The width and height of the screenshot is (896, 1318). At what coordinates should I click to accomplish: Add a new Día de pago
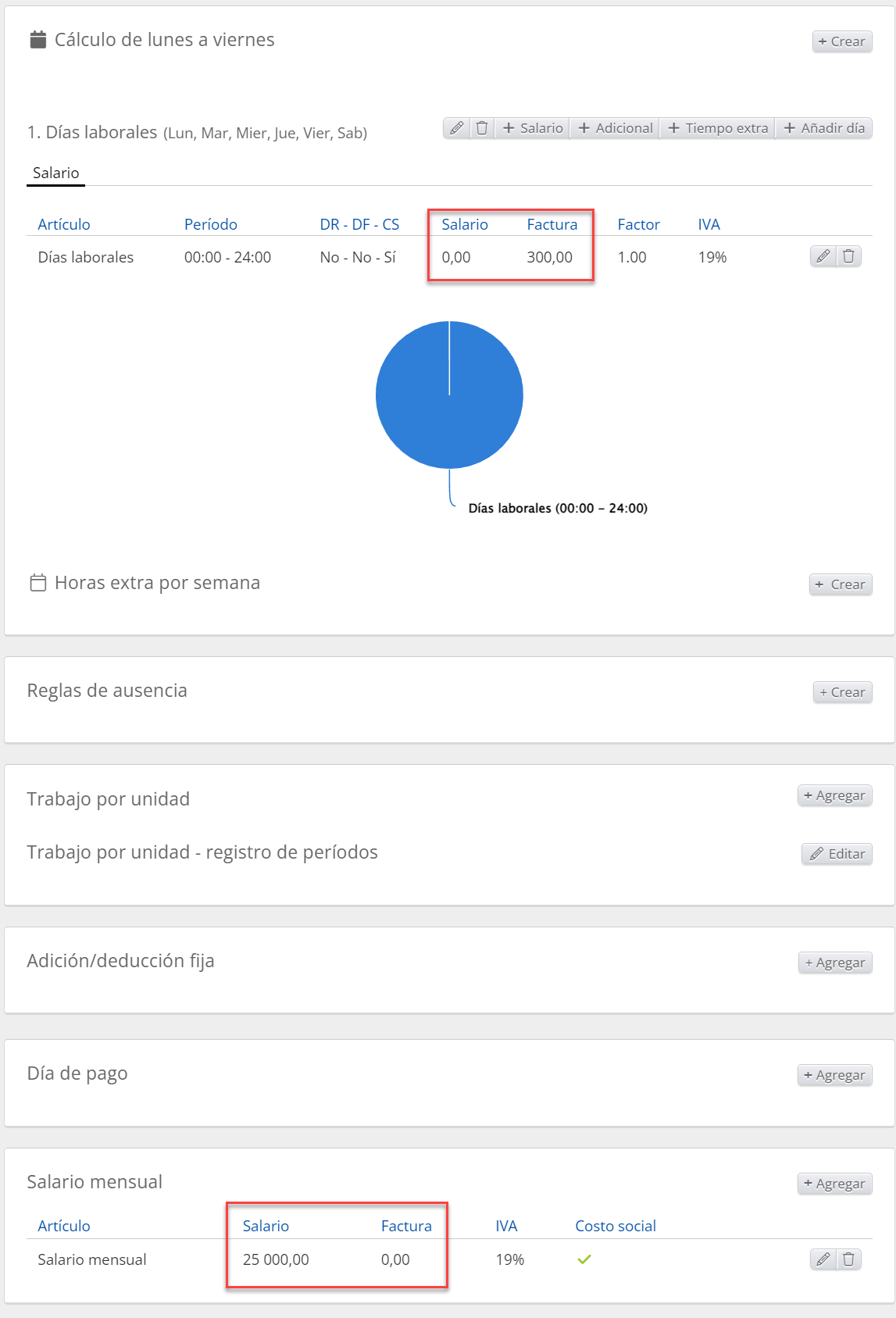point(834,1075)
